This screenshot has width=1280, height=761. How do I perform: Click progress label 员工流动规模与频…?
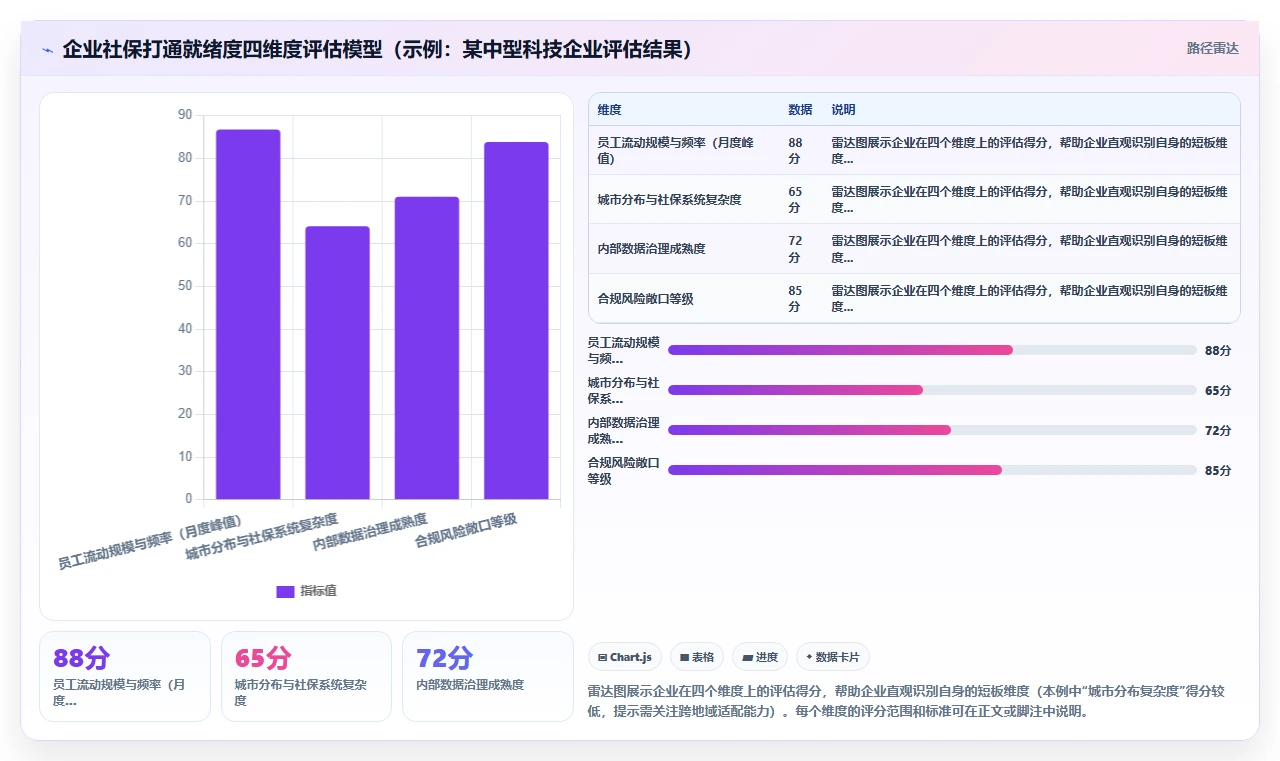[624, 350]
